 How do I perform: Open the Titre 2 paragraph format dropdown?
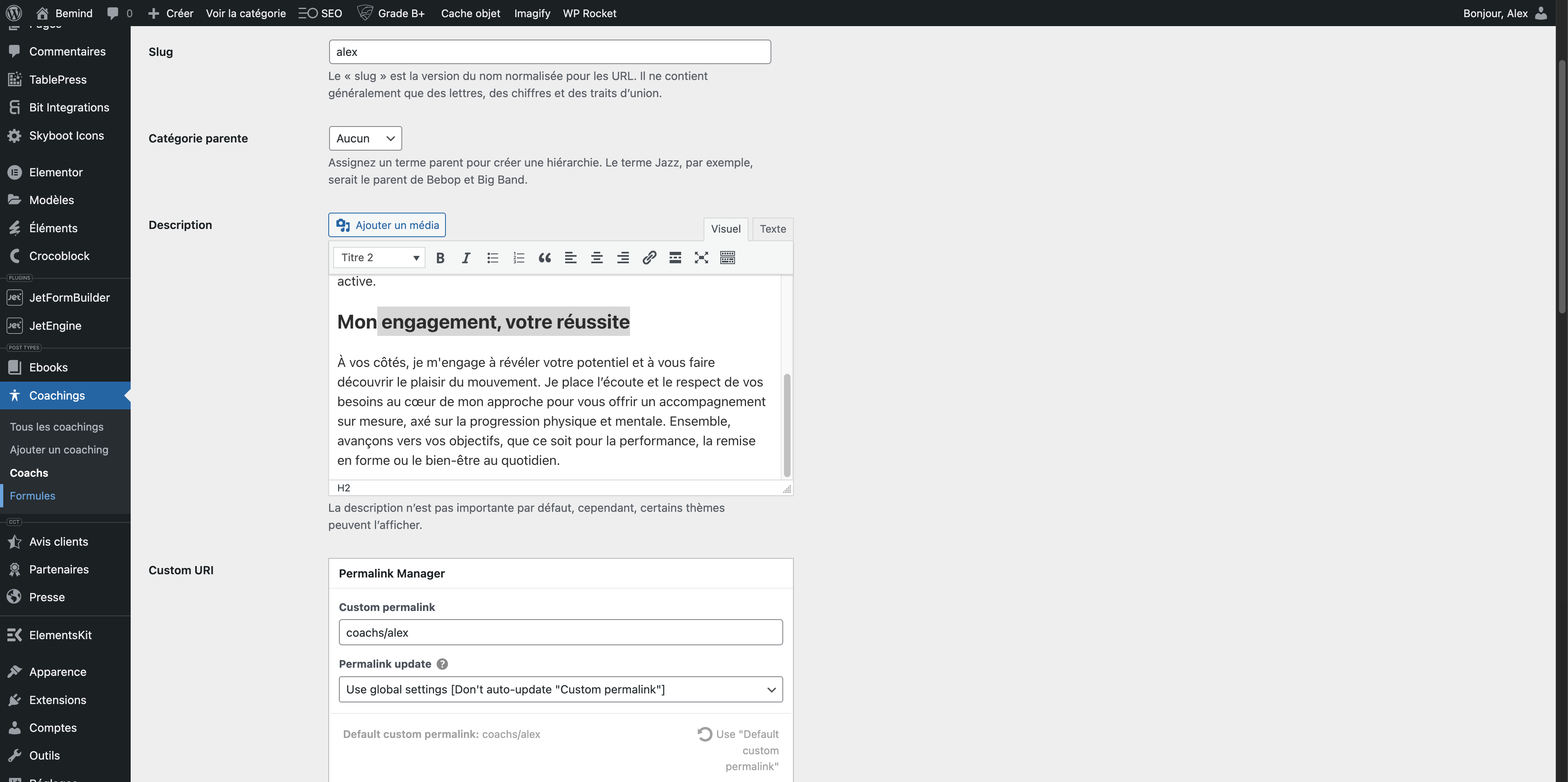[x=379, y=258]
